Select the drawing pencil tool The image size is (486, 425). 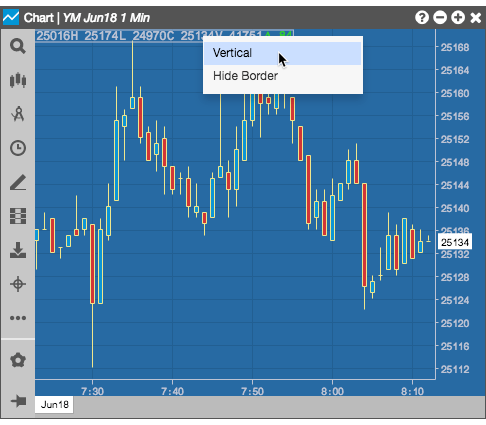click(x=18, y=182)
